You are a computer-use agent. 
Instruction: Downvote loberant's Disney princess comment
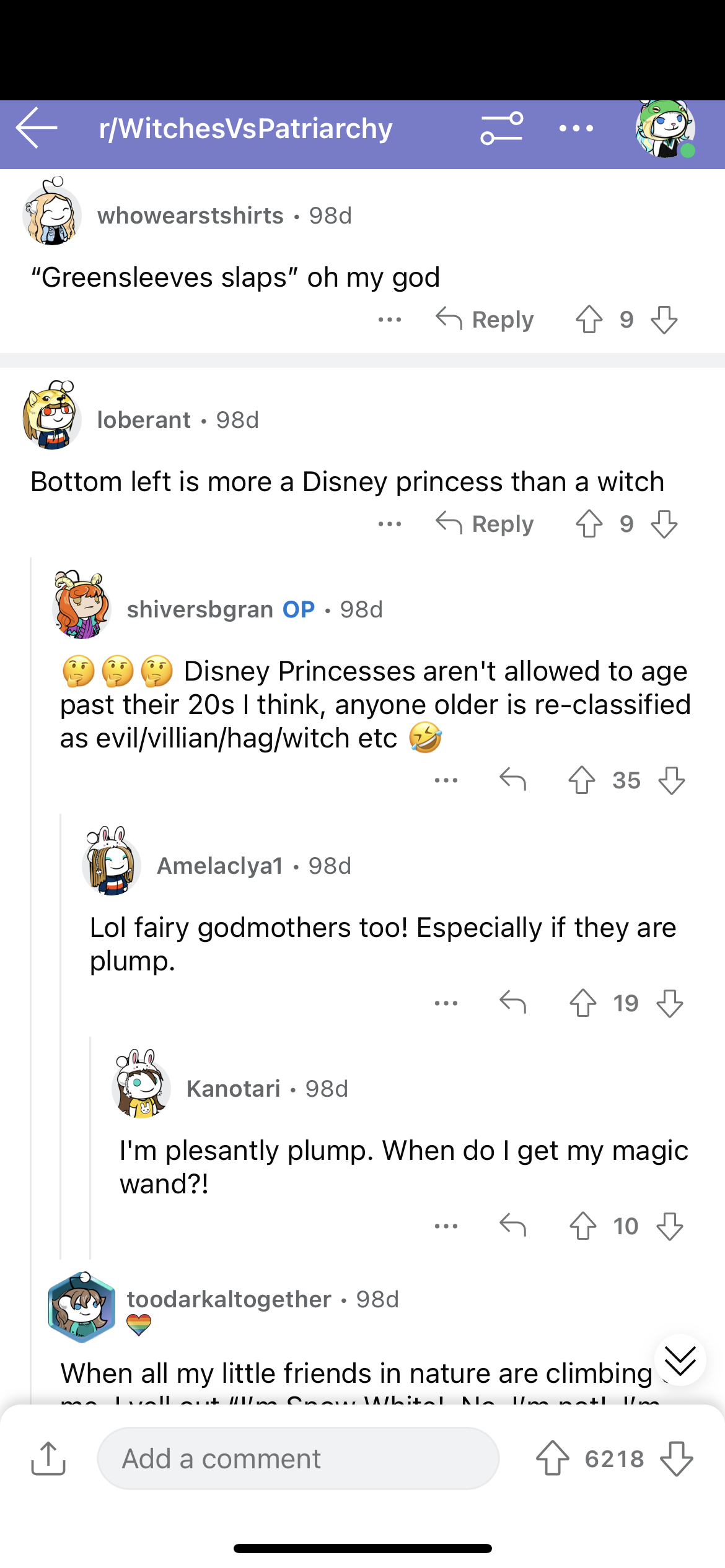tap(664, 524)
